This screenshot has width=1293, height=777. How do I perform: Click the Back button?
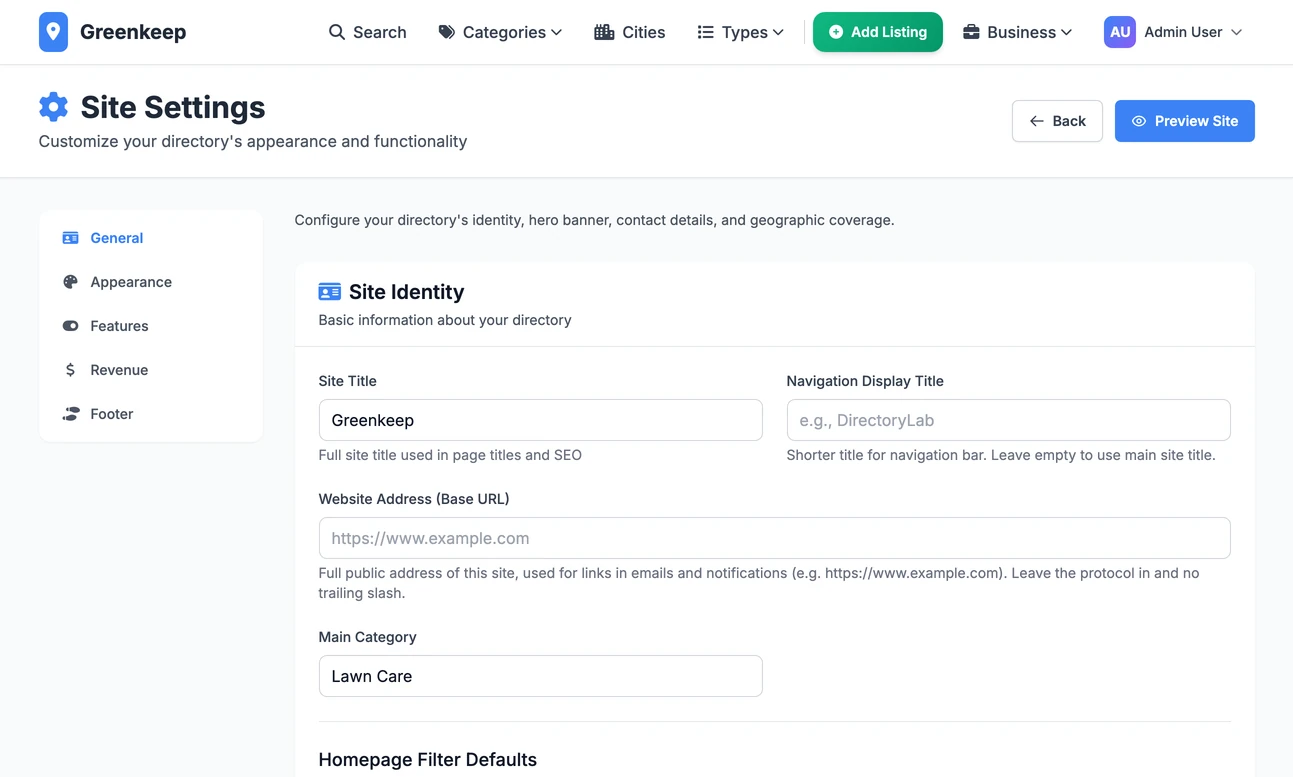click(1057, 121)
